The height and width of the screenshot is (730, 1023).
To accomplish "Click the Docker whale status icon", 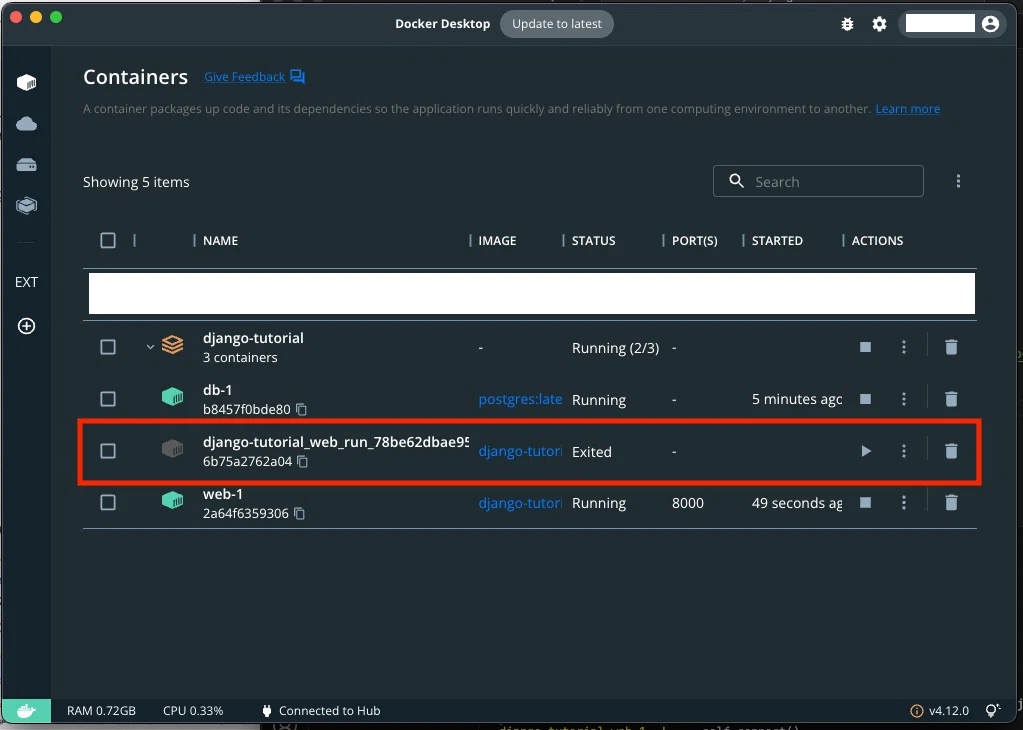I will point(26,710).
